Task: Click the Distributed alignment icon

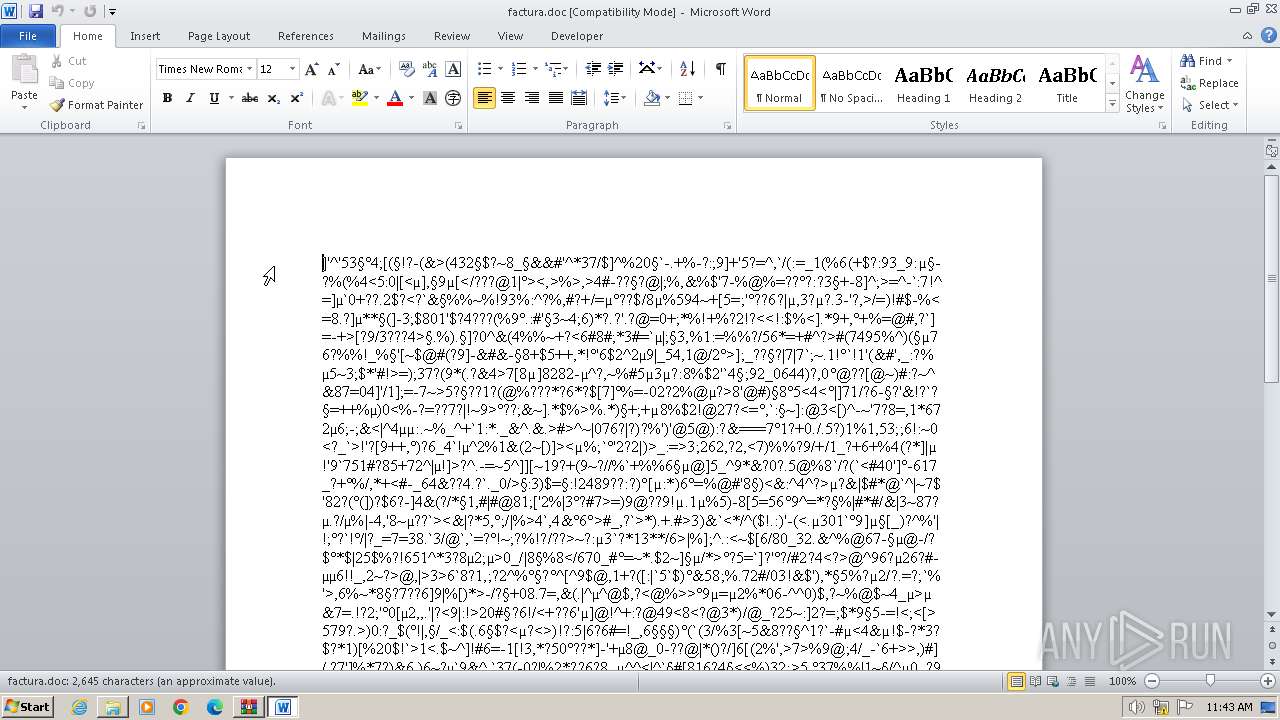Action: [x=579, y=98]
